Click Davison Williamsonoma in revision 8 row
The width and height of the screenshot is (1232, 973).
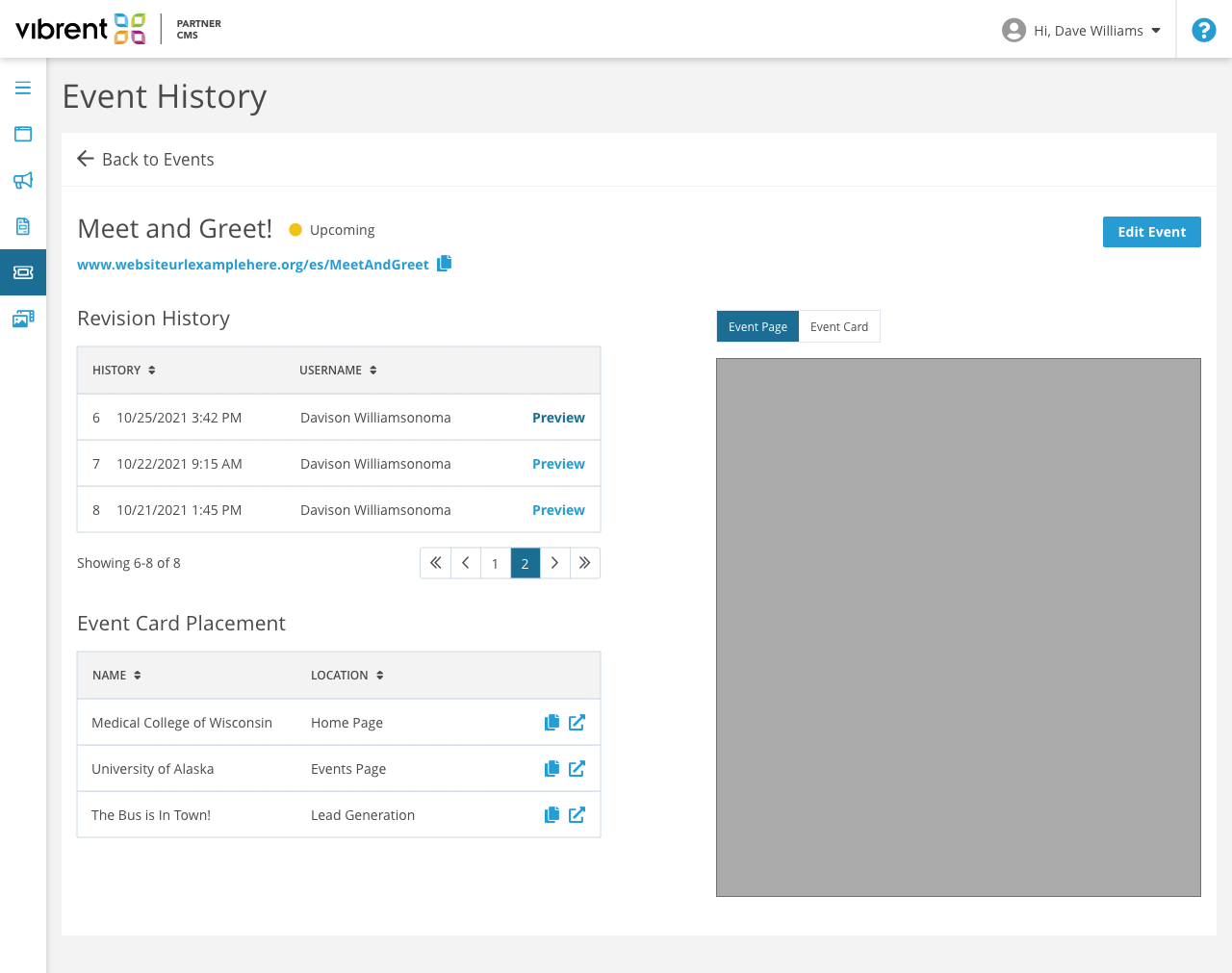pos(375,510)
